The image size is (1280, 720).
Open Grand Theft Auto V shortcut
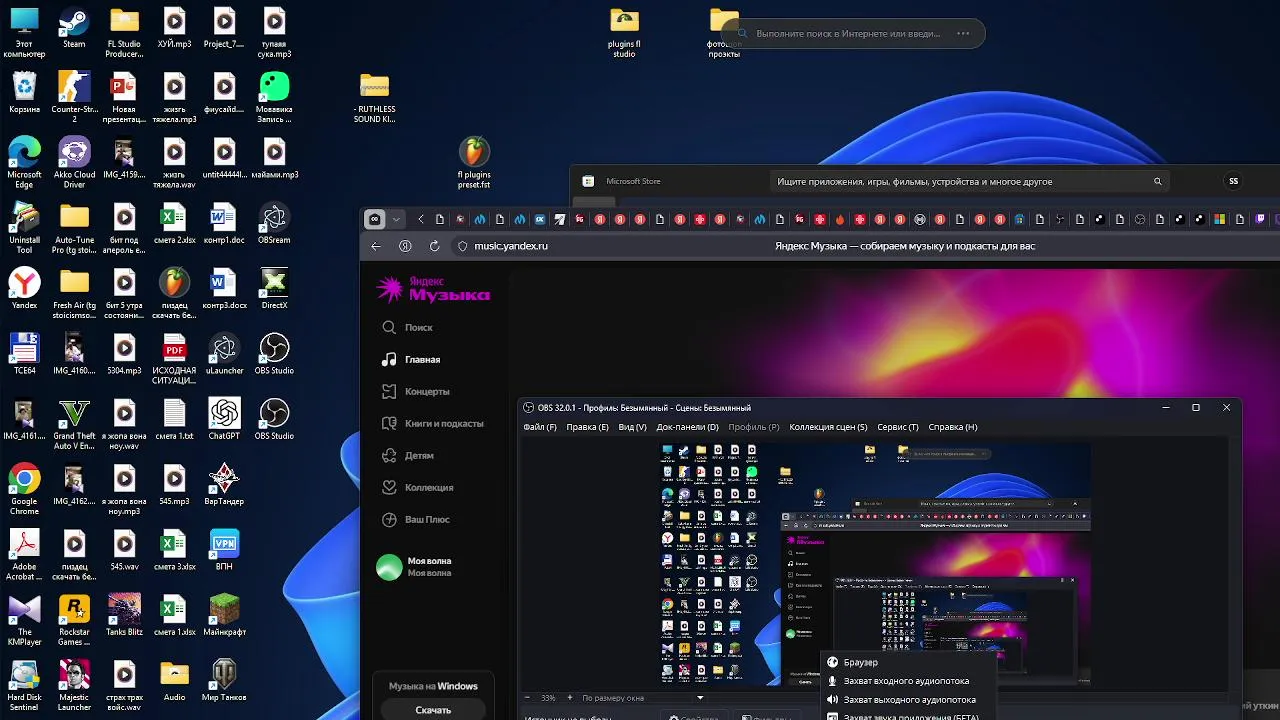[74, 424]
